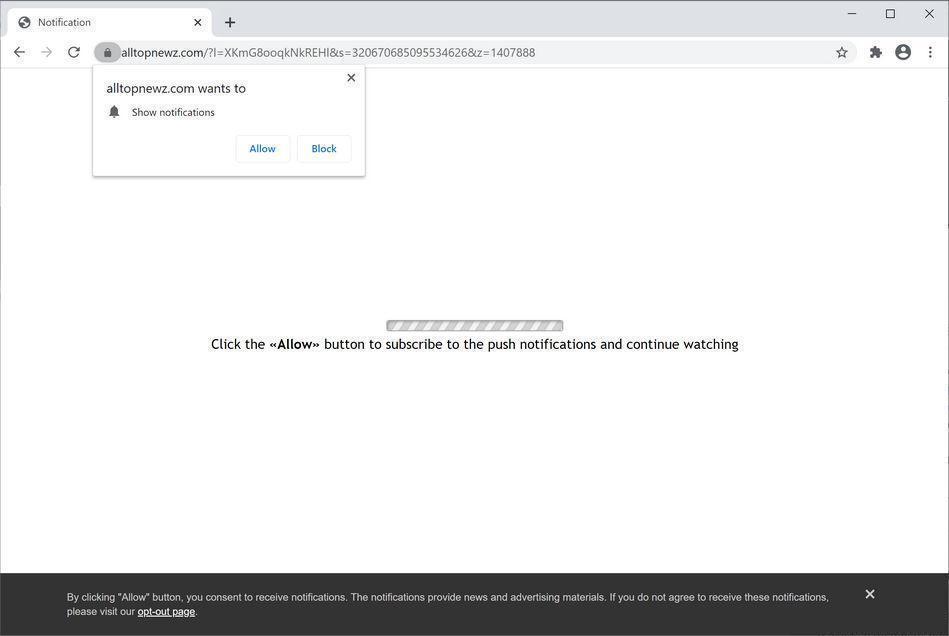Image resolution: width=949 pixels, height=636 pixels.
Task: Select the Notification tab
Action: 110,22
